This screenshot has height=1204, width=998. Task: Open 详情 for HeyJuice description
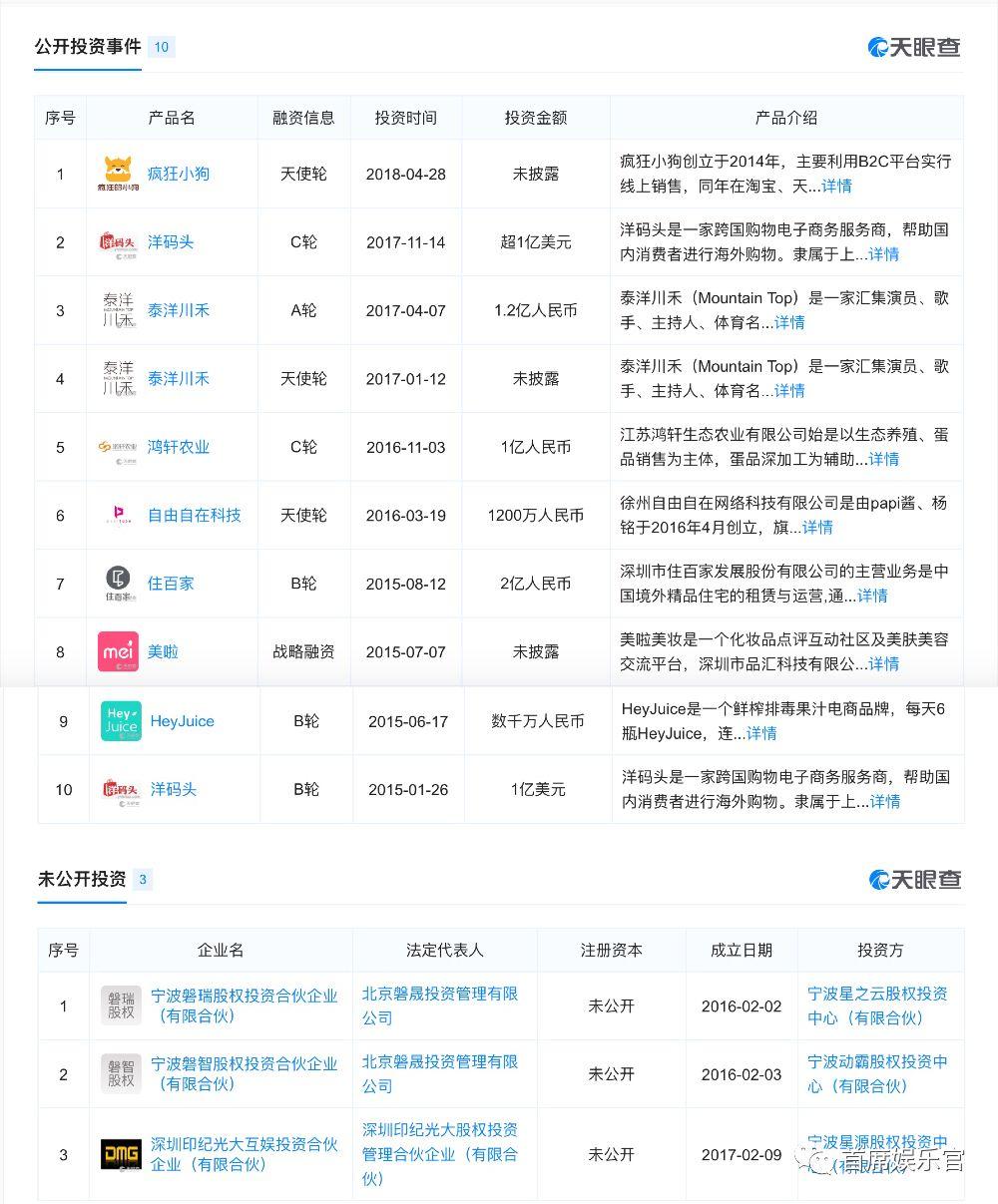point(761,733)
